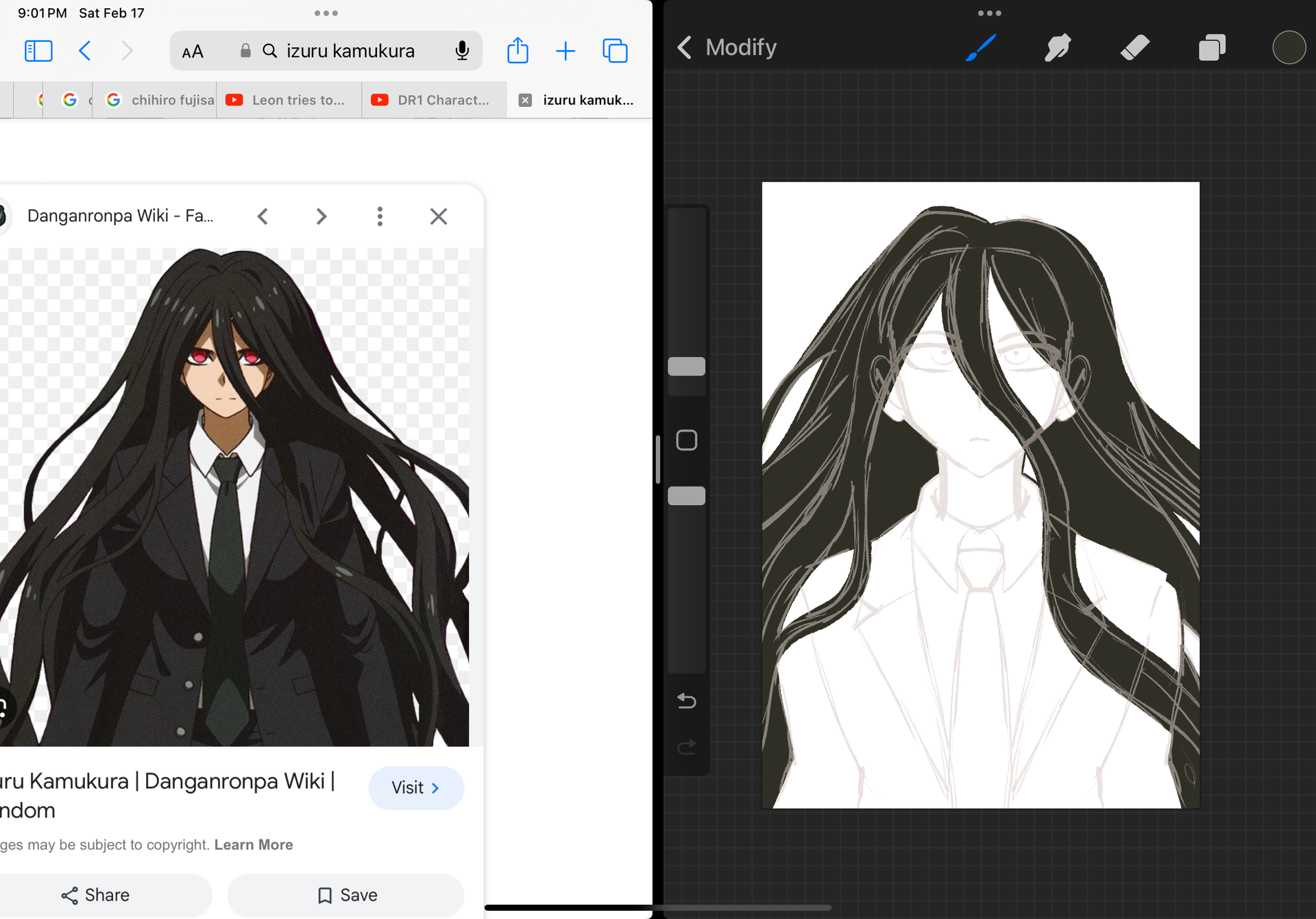The height and width of the screenshot is (919, 1316).
Task: Switch to the DR1 Charact tab
Action: (x=435, y=100)
